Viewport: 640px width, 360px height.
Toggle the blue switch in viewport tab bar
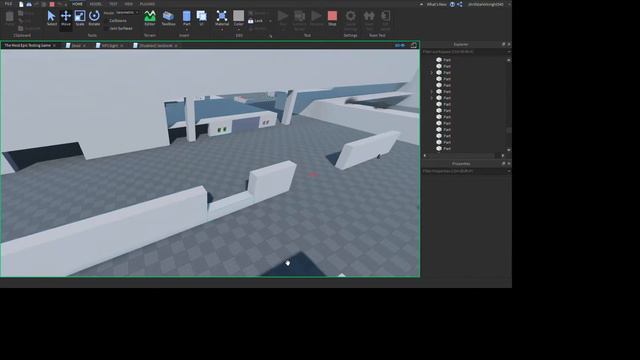(x=400, y=45)
